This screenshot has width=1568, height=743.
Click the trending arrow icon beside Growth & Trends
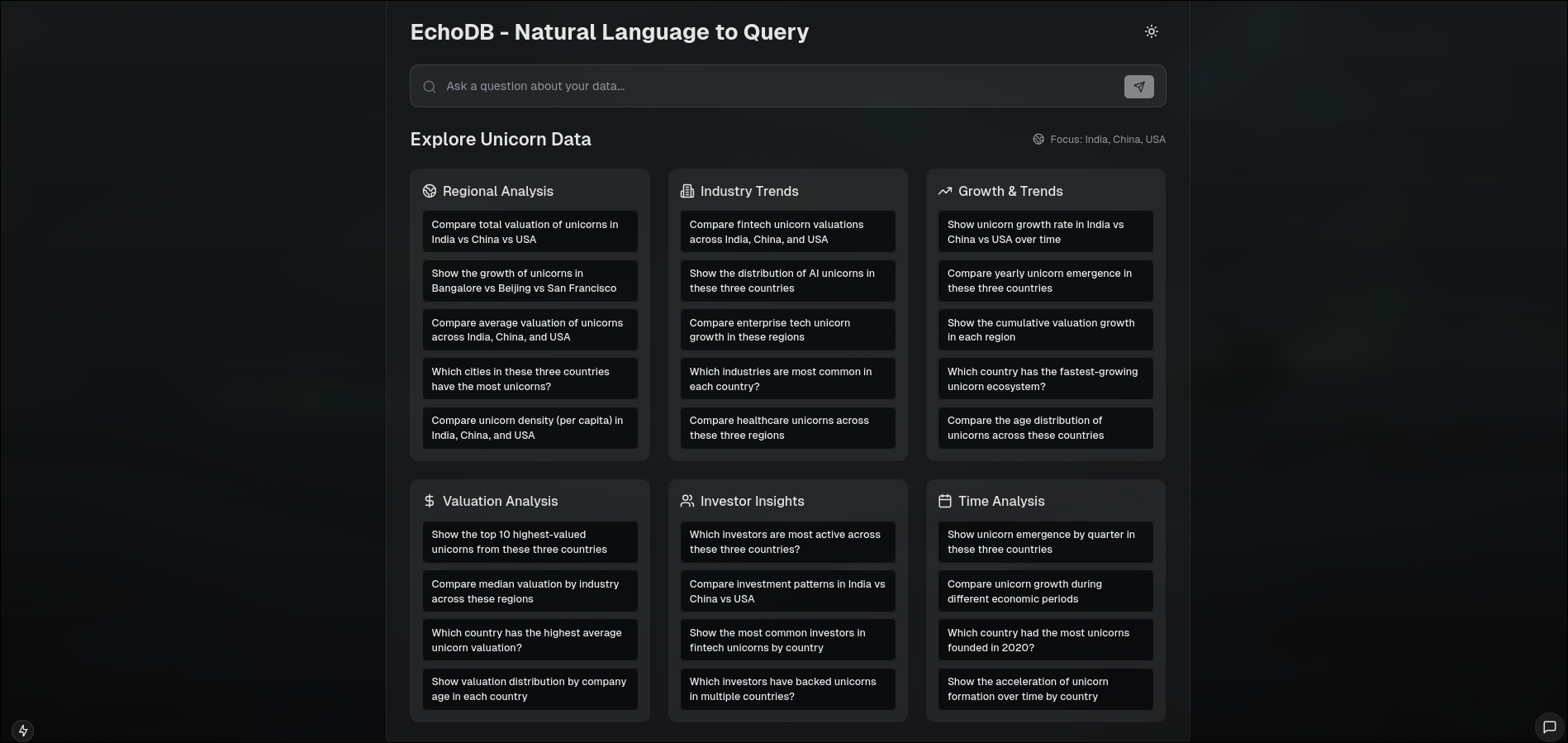[x=945, y=191]
